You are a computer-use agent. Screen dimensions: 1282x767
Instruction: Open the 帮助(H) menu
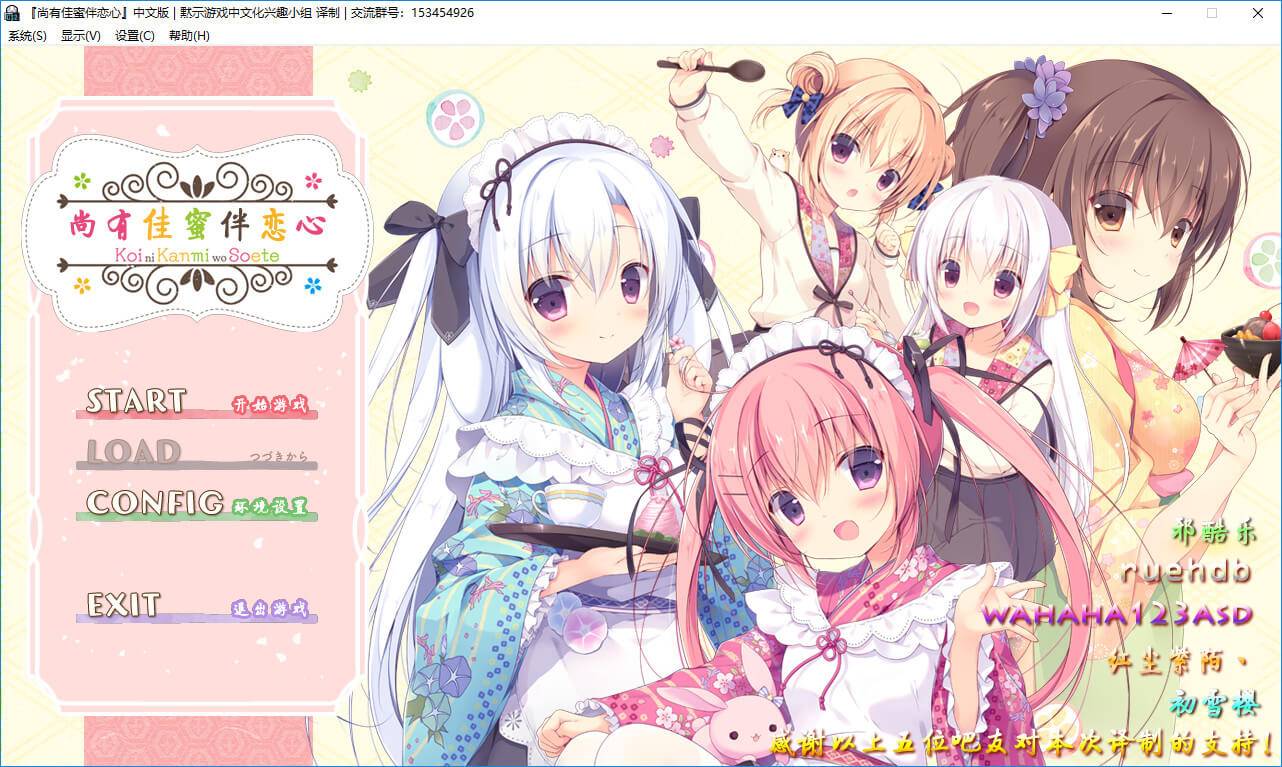(189, 36)
